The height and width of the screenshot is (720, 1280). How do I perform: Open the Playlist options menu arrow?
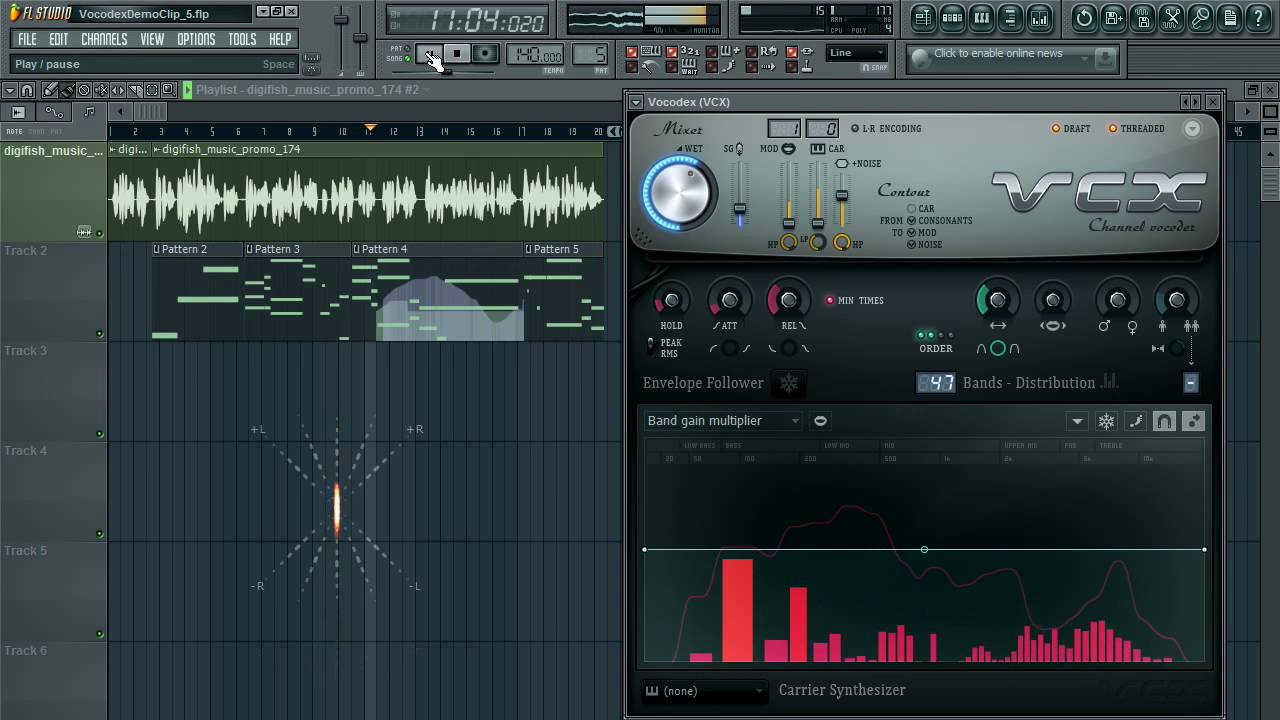click(10, 90)
